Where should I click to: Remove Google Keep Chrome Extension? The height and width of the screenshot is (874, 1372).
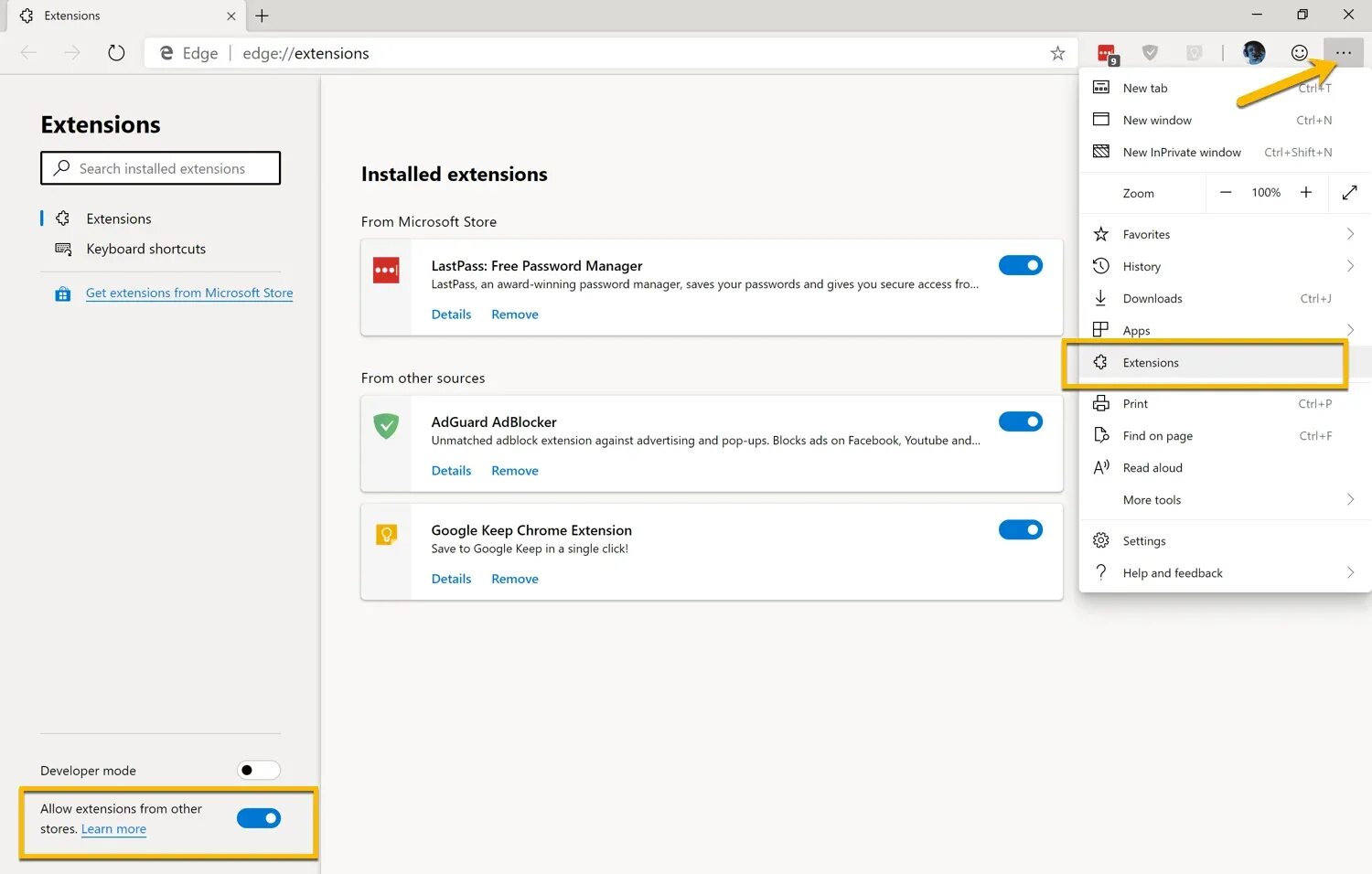point(515,579)
